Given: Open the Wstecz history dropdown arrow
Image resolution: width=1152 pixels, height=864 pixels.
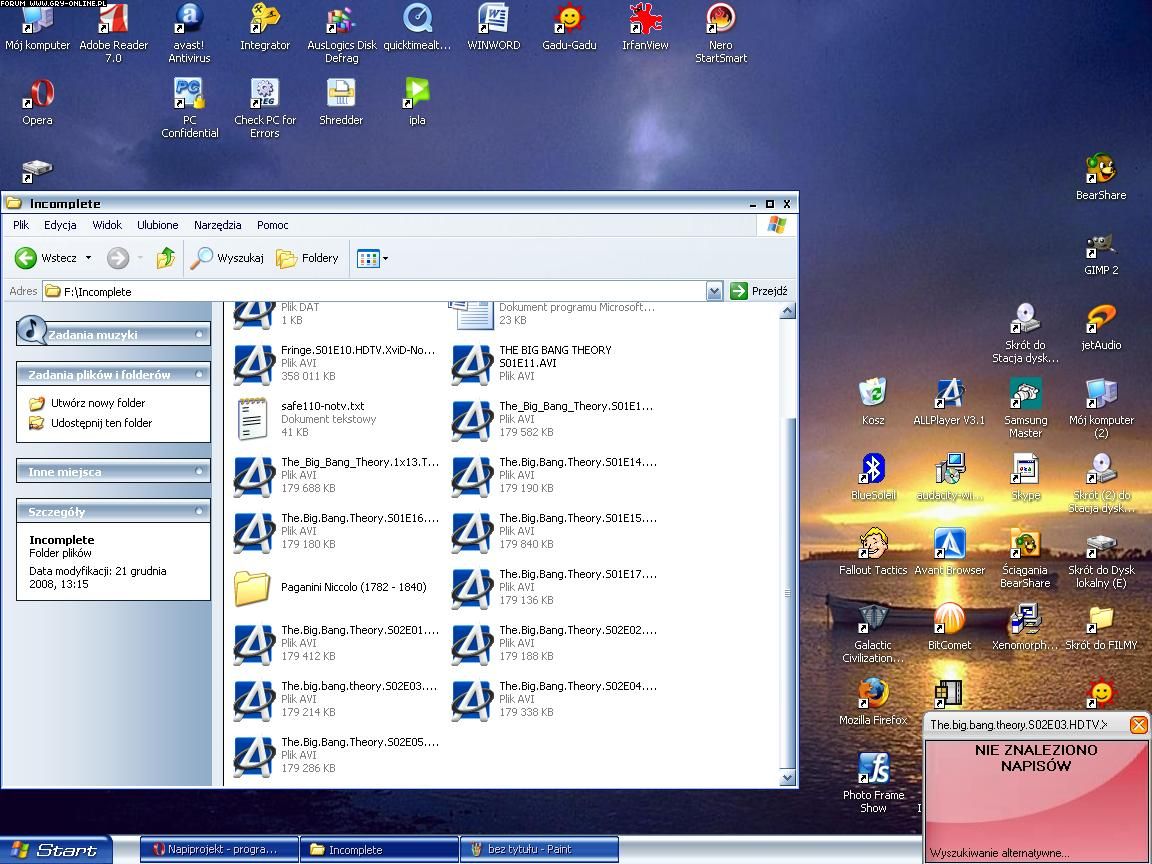Looking at the screenshot, I should click(88, 258).
